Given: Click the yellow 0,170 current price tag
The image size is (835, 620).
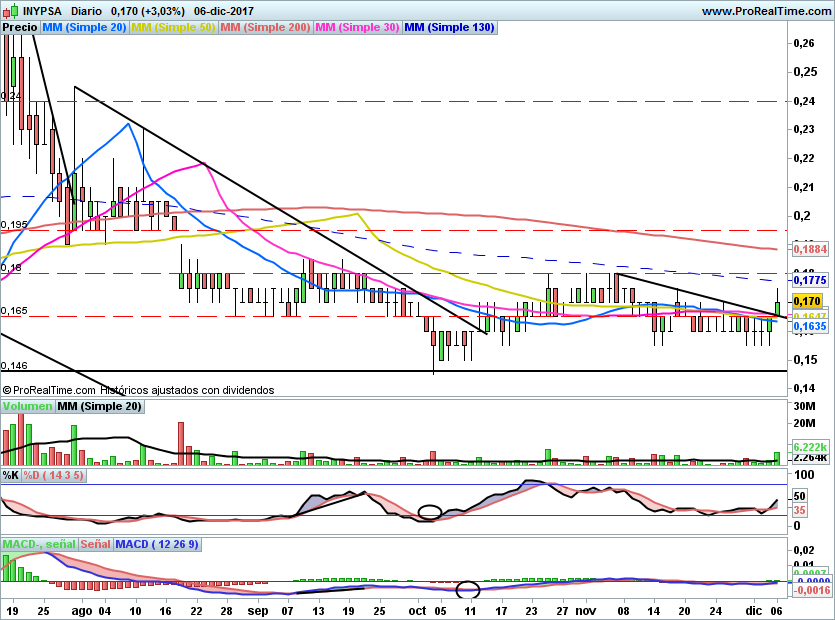Looking at the screenshot, I should 807,301.
